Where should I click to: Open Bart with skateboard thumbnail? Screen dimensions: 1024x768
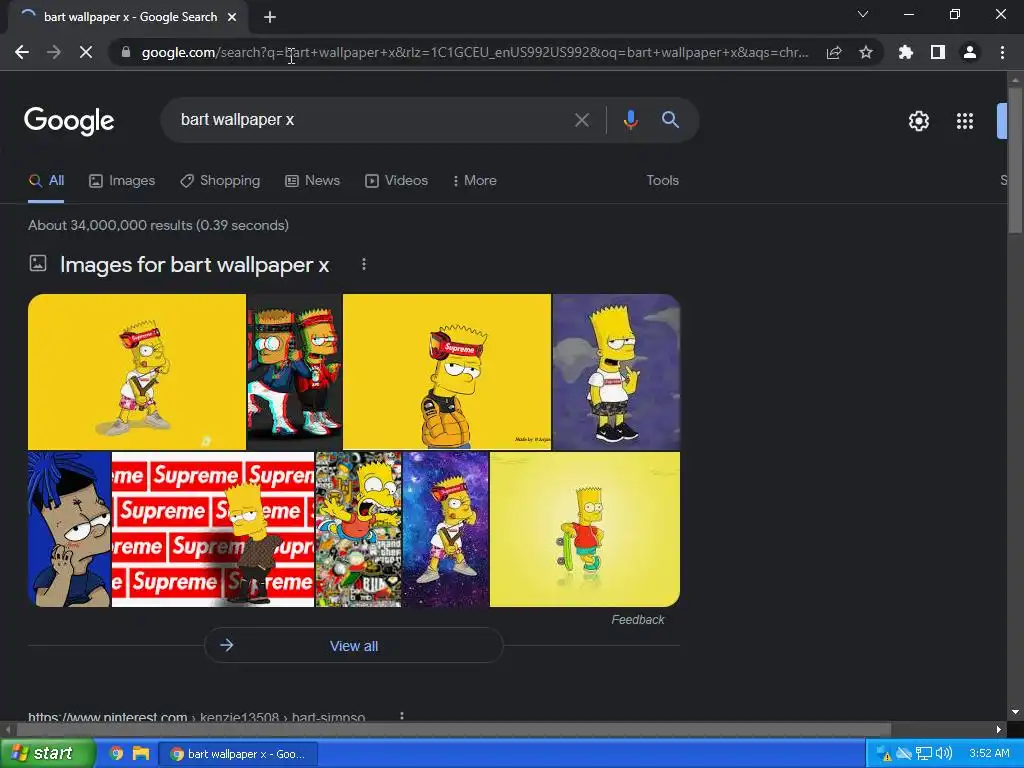pyautogui.click(x=584, y=529)
